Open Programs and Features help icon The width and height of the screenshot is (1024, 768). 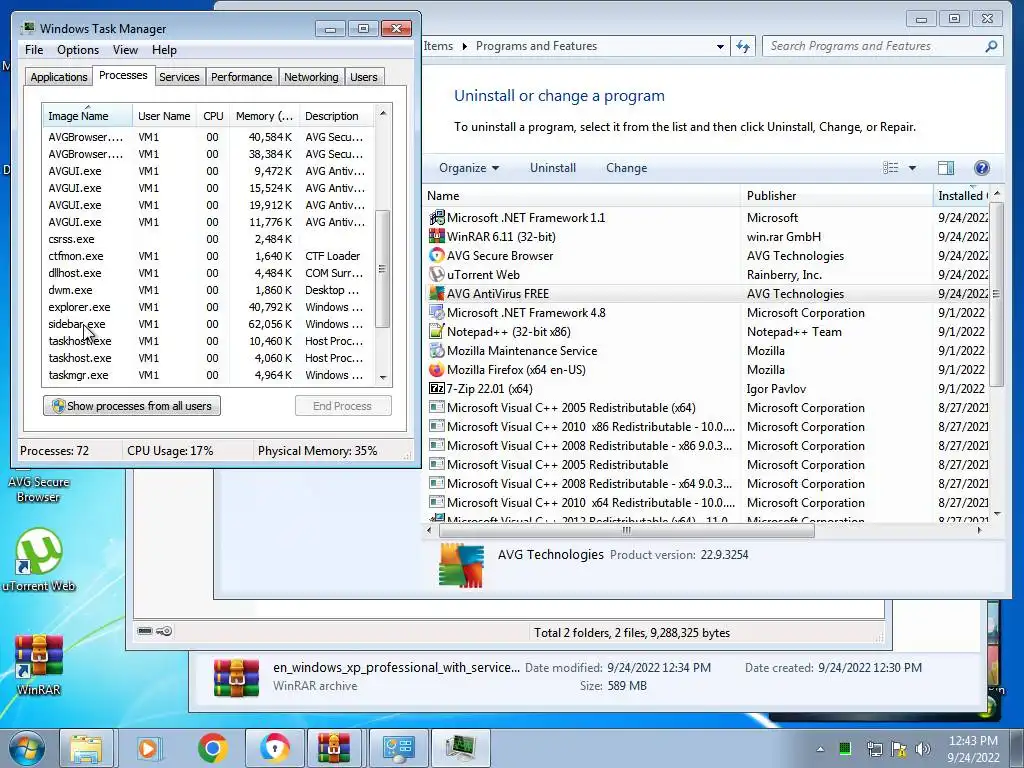[982, 168]
